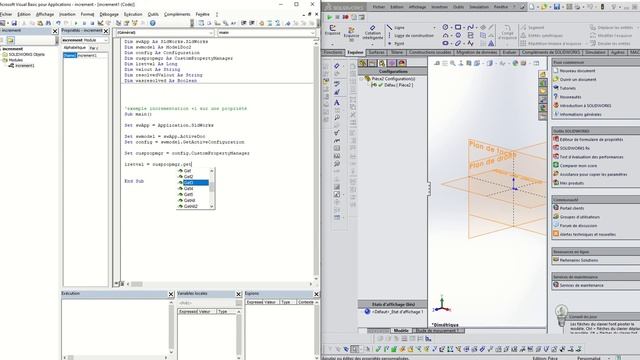Screen dimensions: 640x360
Task: Open Exécution menu in VBA editor
Action: pos(133,14)
